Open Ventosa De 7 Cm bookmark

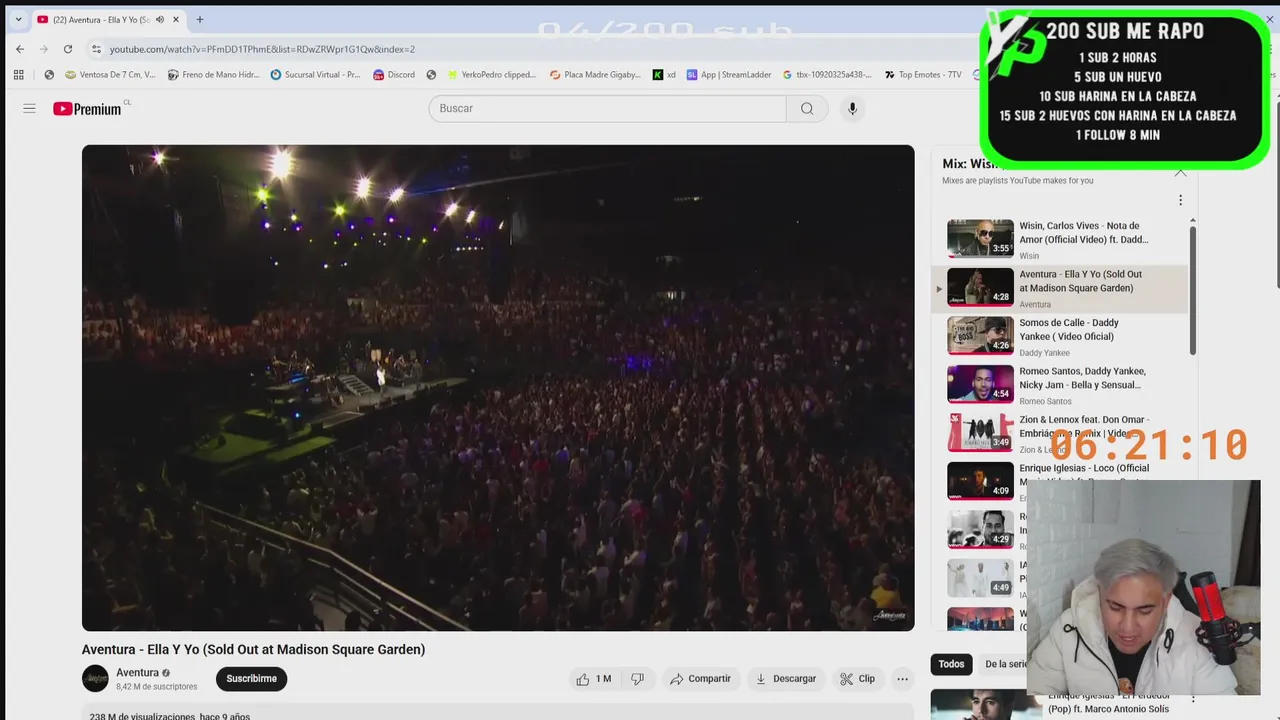(110, 75)
